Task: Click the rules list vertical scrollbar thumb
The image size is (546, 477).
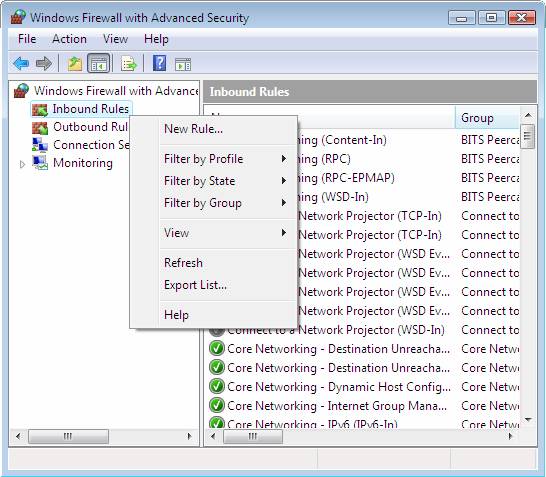Action: point(528,136)
